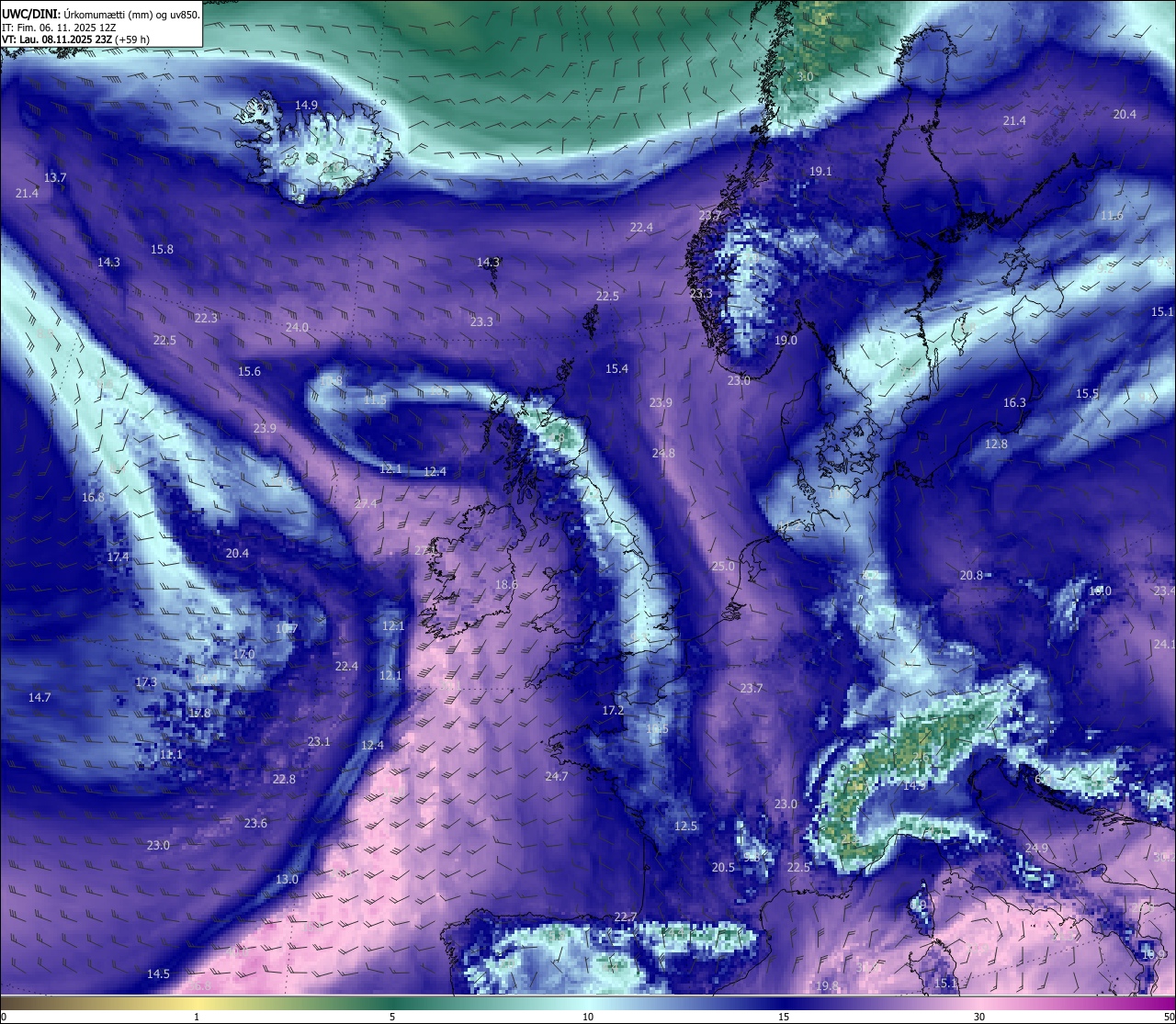Screen dimensions: 1176x1024
Task: Click the 17.3 value label
Action: coord(146,683)
